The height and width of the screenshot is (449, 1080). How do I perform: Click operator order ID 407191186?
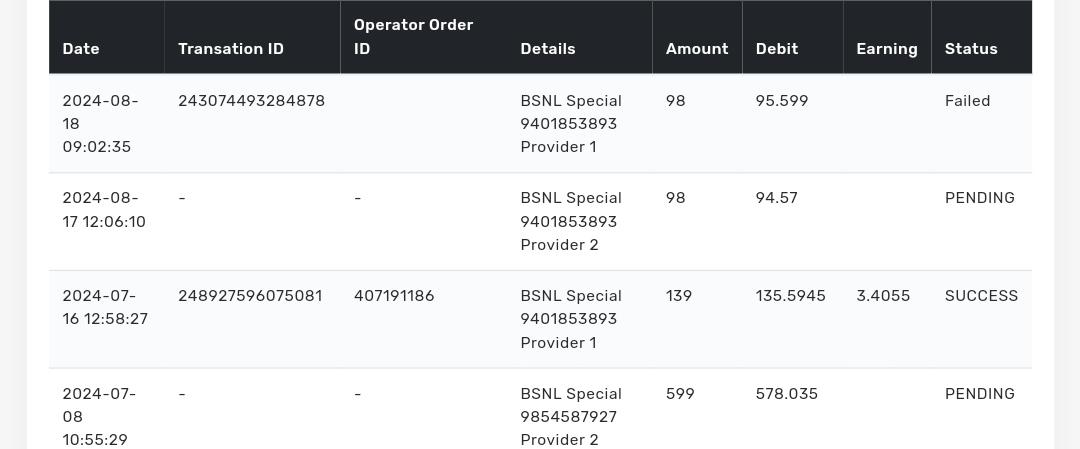[x=394, y=296]
